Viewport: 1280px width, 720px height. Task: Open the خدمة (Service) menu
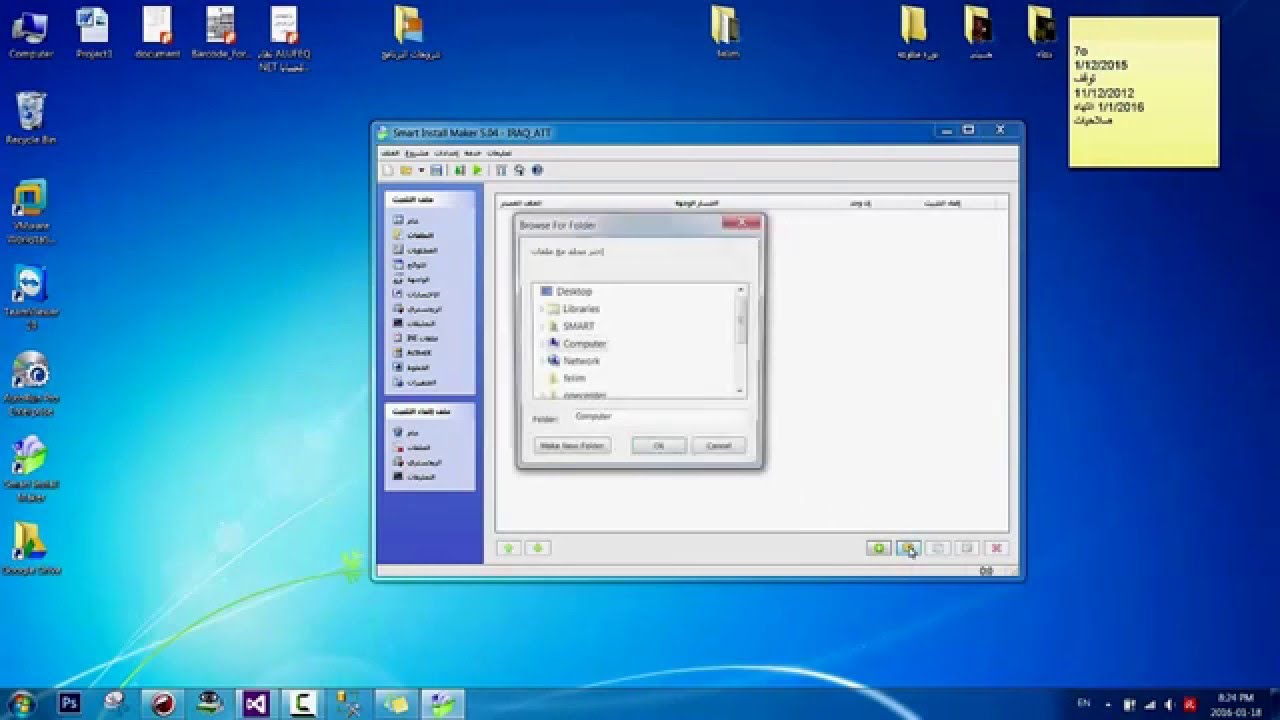473,153
